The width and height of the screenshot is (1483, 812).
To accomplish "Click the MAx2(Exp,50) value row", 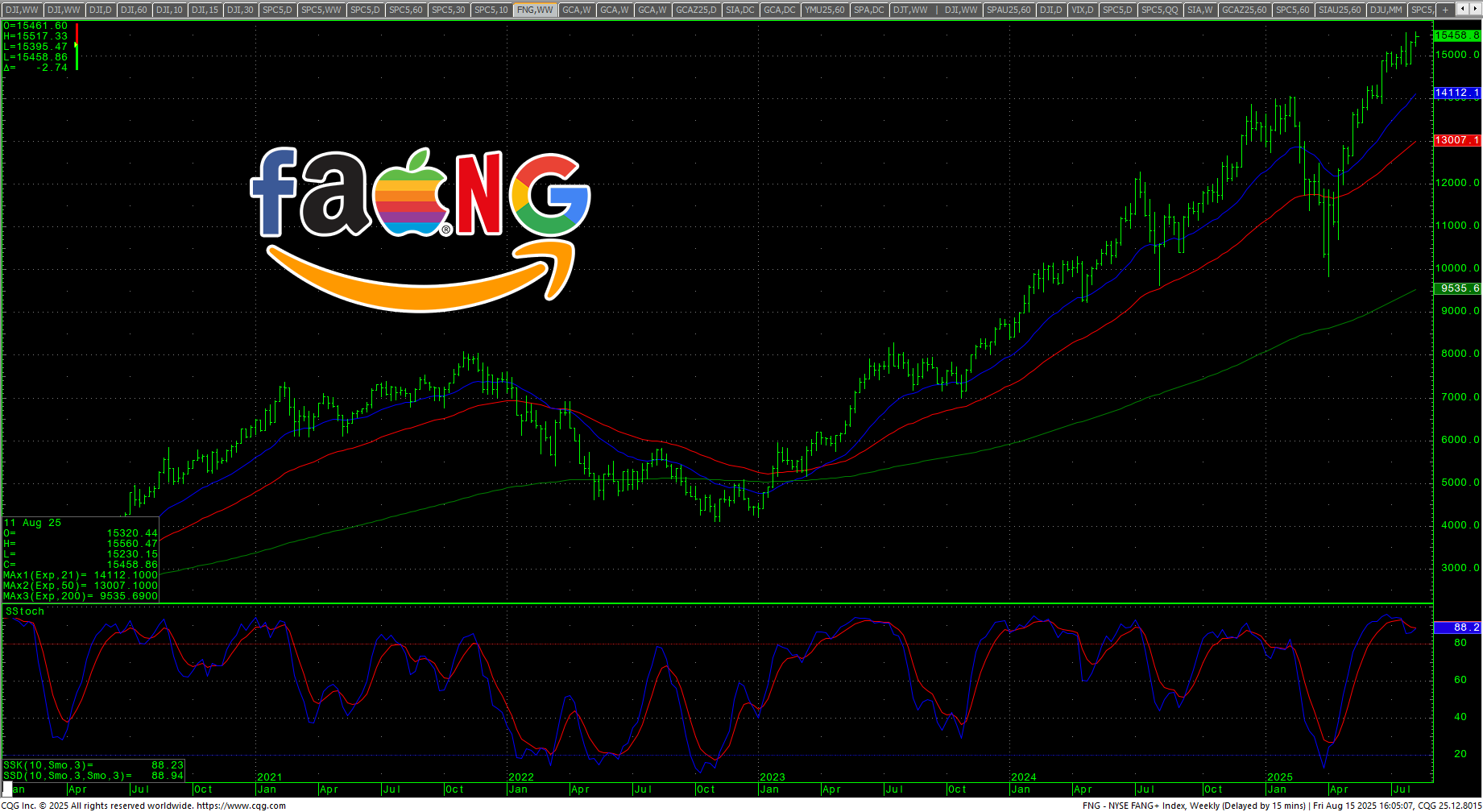I will point(81,586).
